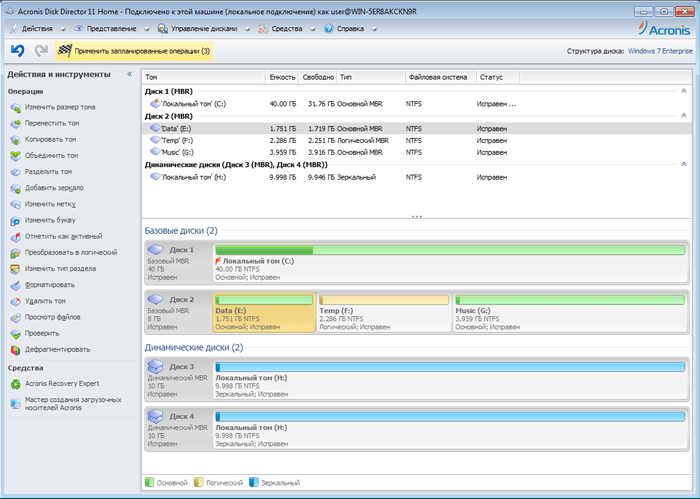This screenshot has width=700, height=499.
Task: Select the Temp (F:) partition block
Action: [384, 312]
